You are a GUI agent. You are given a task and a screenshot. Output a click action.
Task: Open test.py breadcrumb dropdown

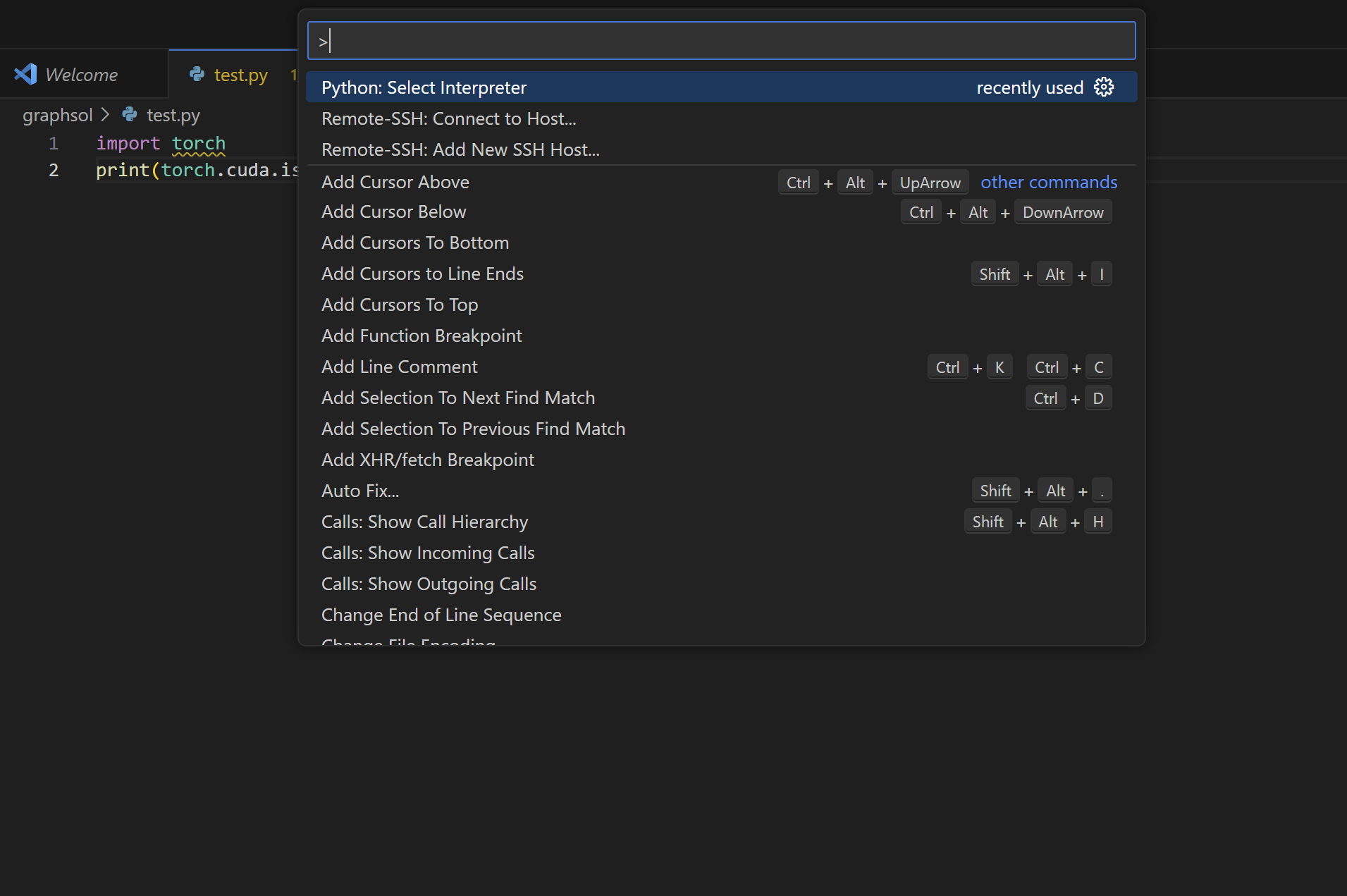tap(173, 115)
